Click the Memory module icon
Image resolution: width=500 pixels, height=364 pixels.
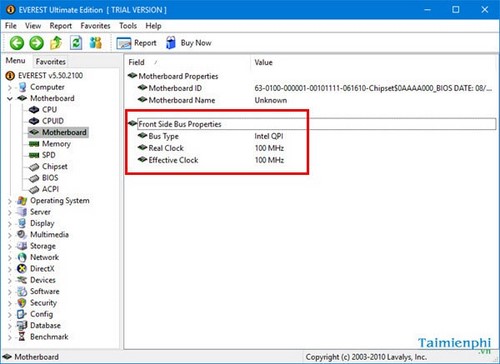click(x=34, y=144)
